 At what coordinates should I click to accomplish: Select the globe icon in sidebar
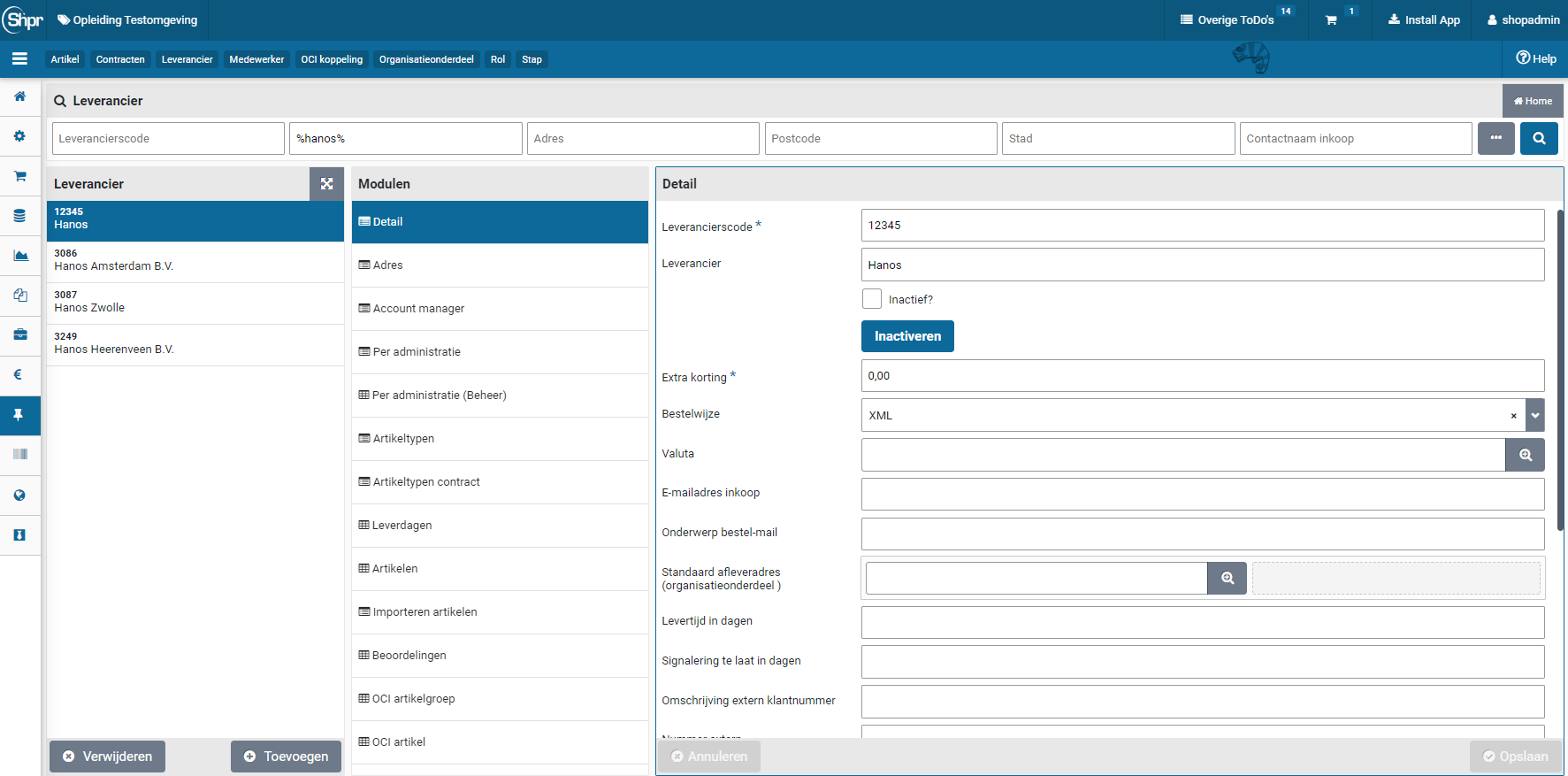(19, 496)
